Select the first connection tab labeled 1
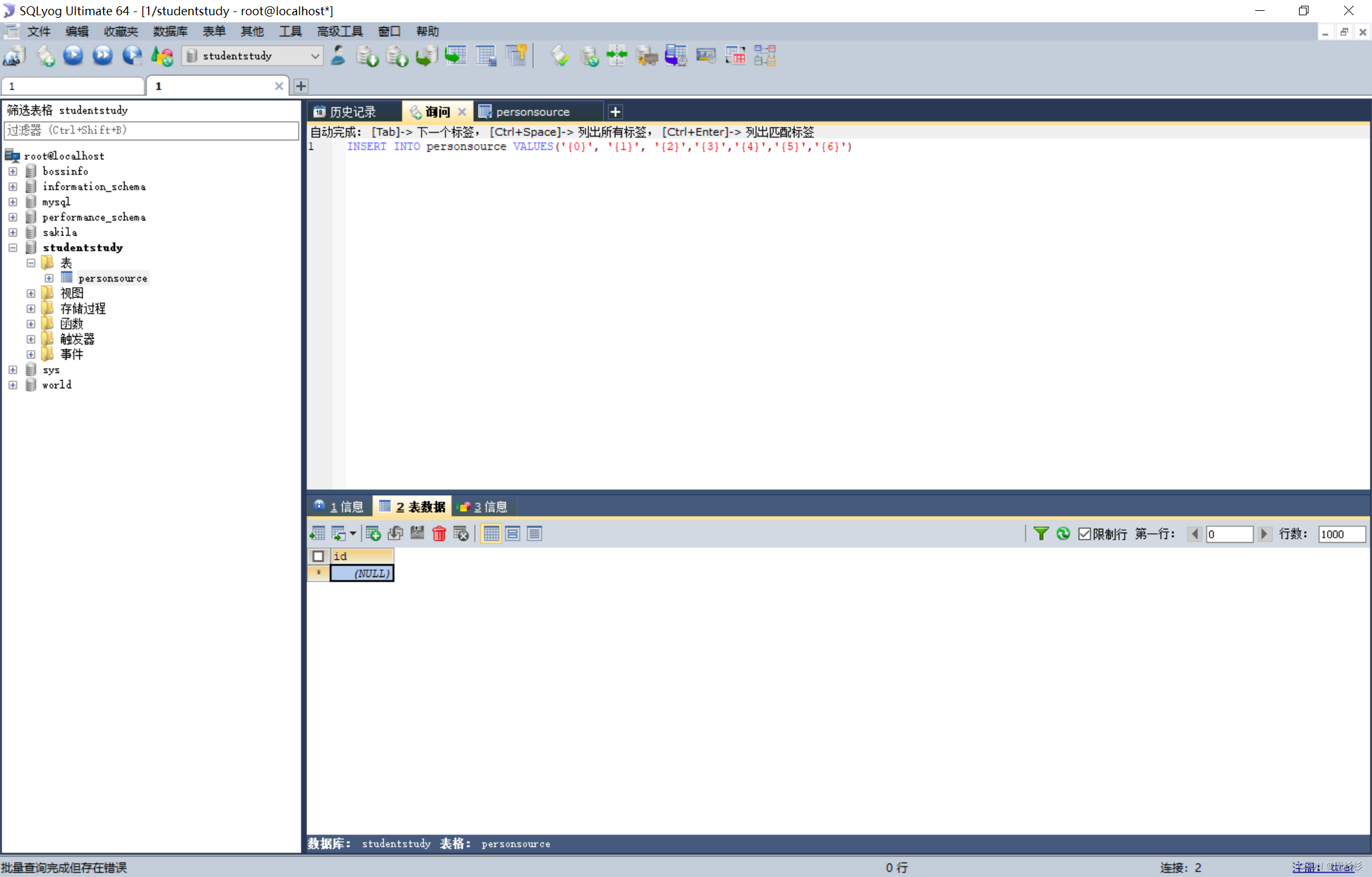Screen dimensions: 1372x877 [72, 86]
